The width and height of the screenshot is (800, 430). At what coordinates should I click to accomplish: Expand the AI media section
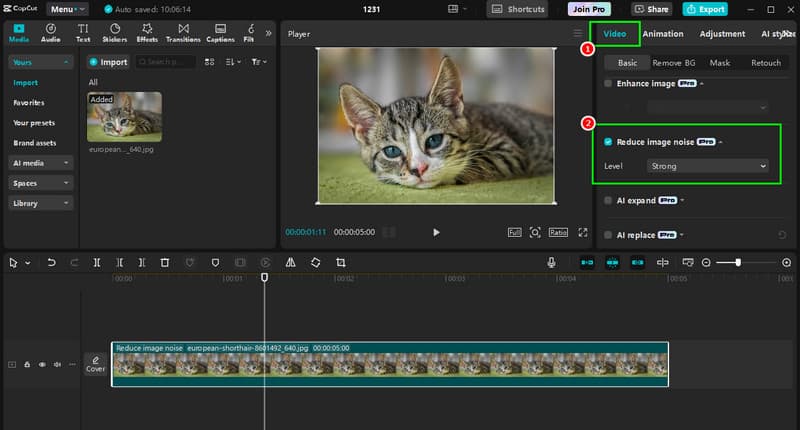(40, 163)
